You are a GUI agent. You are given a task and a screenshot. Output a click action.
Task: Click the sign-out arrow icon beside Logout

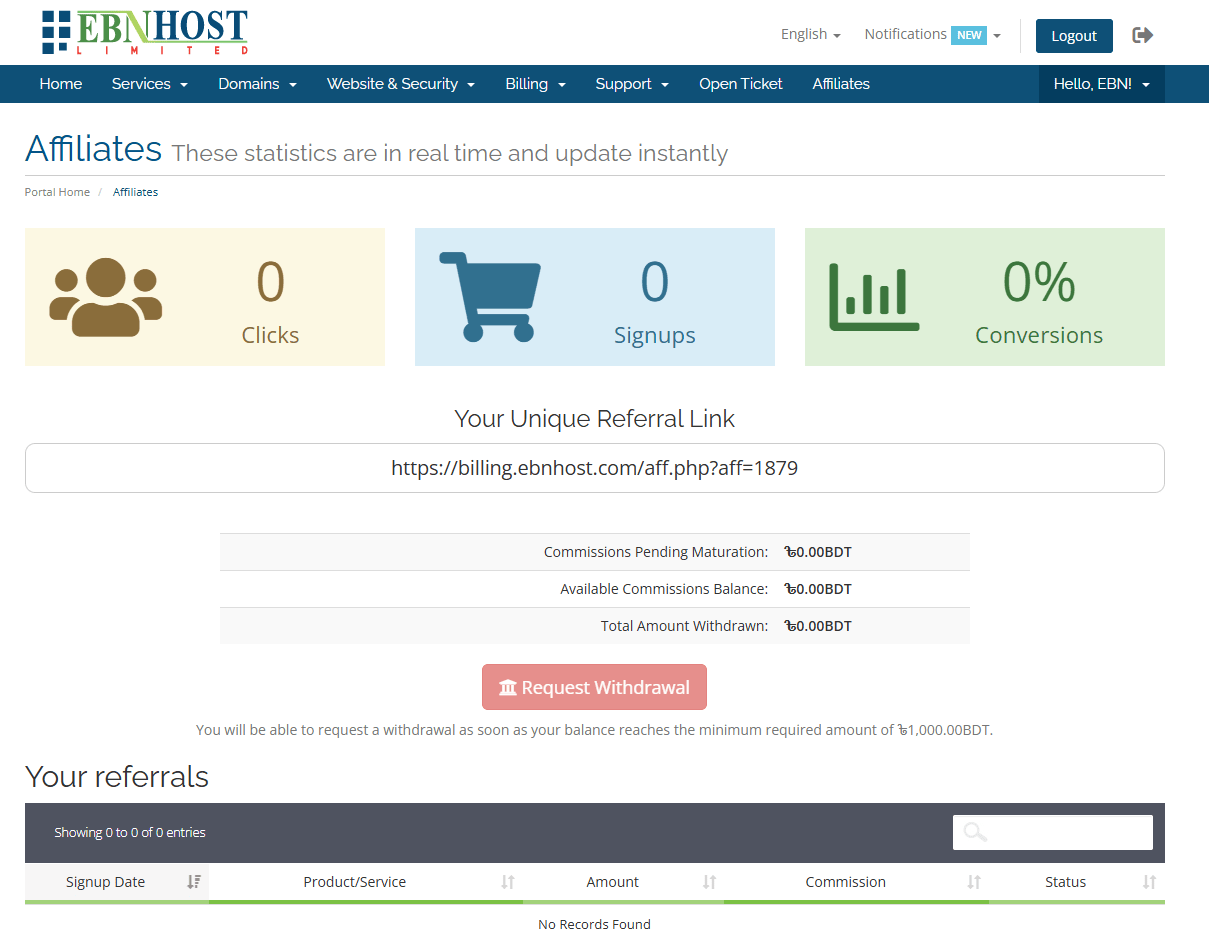1142,35
